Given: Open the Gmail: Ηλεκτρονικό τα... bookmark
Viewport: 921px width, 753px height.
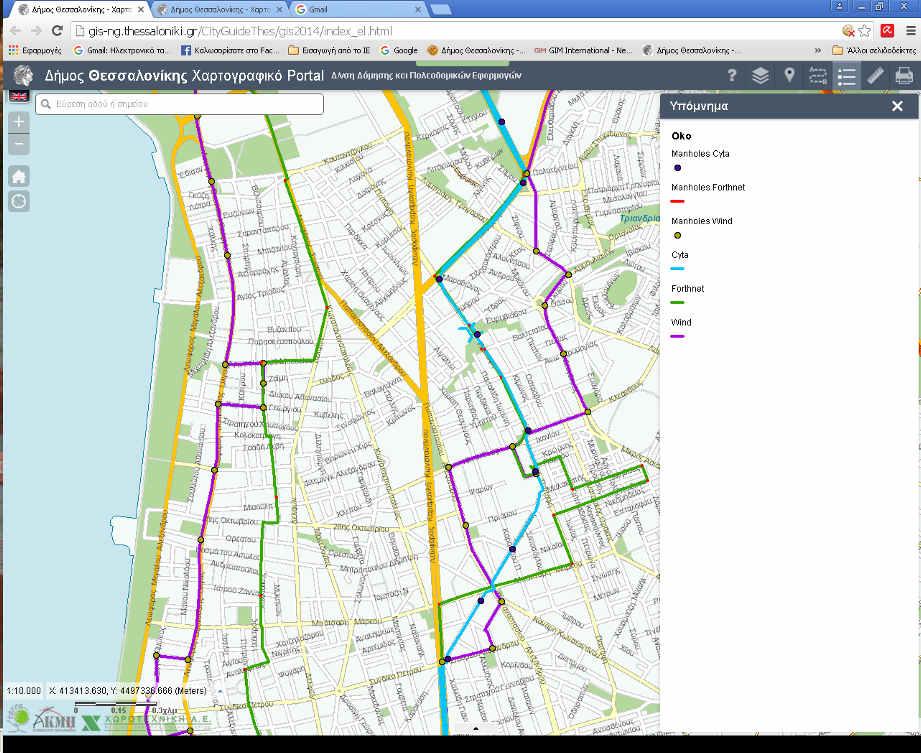Looking at the screenshot, I should click(x=120, y=51).
